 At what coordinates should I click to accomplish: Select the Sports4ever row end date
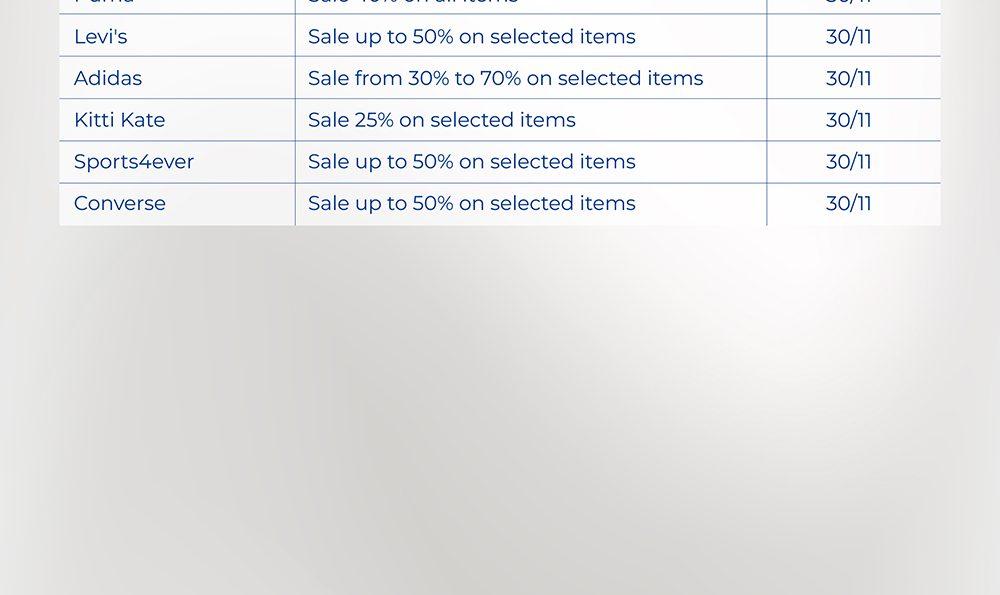pyautogui.click(x=848, y=162)
